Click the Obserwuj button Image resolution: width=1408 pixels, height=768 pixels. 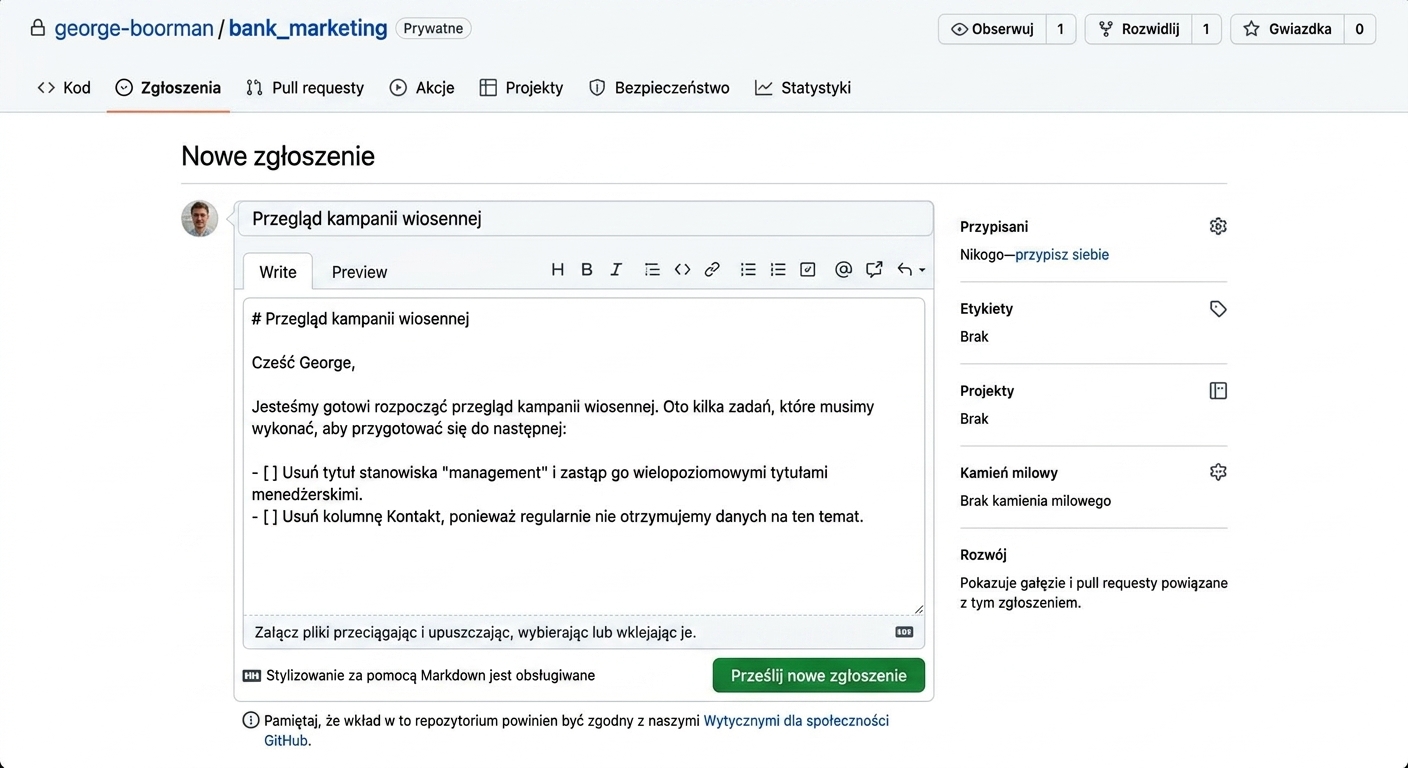(992, 29)
